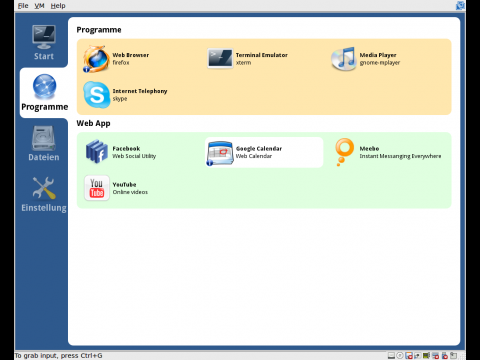Click the 'Web Calendar' subtitle text

tap(254, 156)
